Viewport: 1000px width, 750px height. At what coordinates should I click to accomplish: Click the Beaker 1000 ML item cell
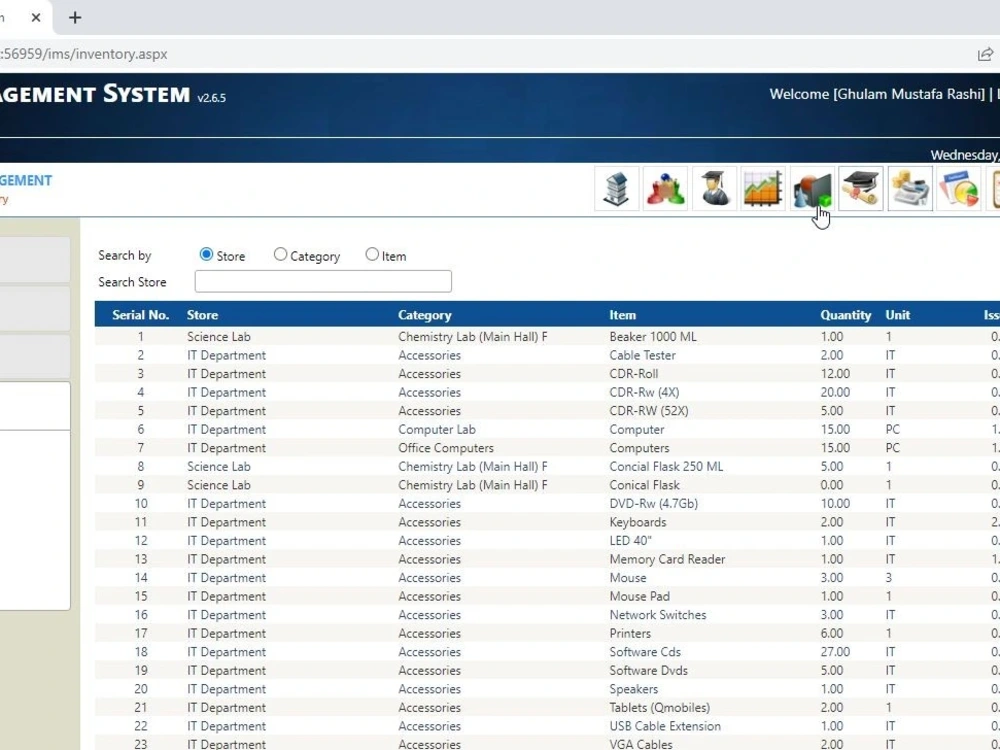652,337
